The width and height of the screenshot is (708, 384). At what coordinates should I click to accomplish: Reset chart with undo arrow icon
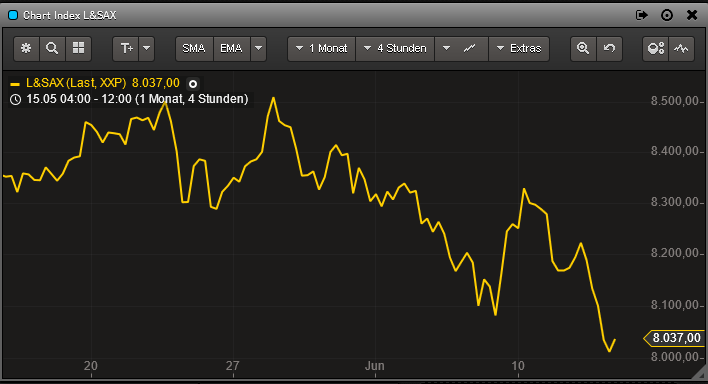[610, 48]
